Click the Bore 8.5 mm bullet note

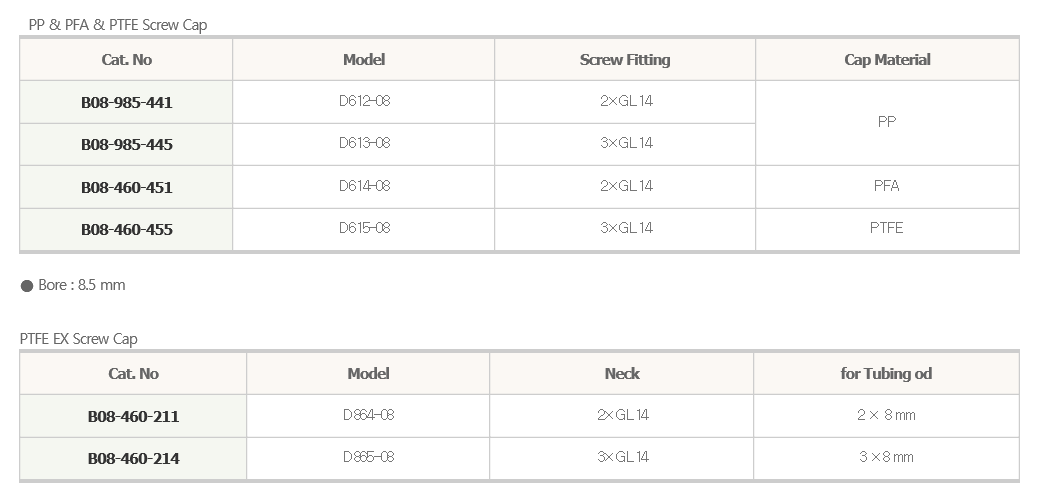click(x=73, y=285)
